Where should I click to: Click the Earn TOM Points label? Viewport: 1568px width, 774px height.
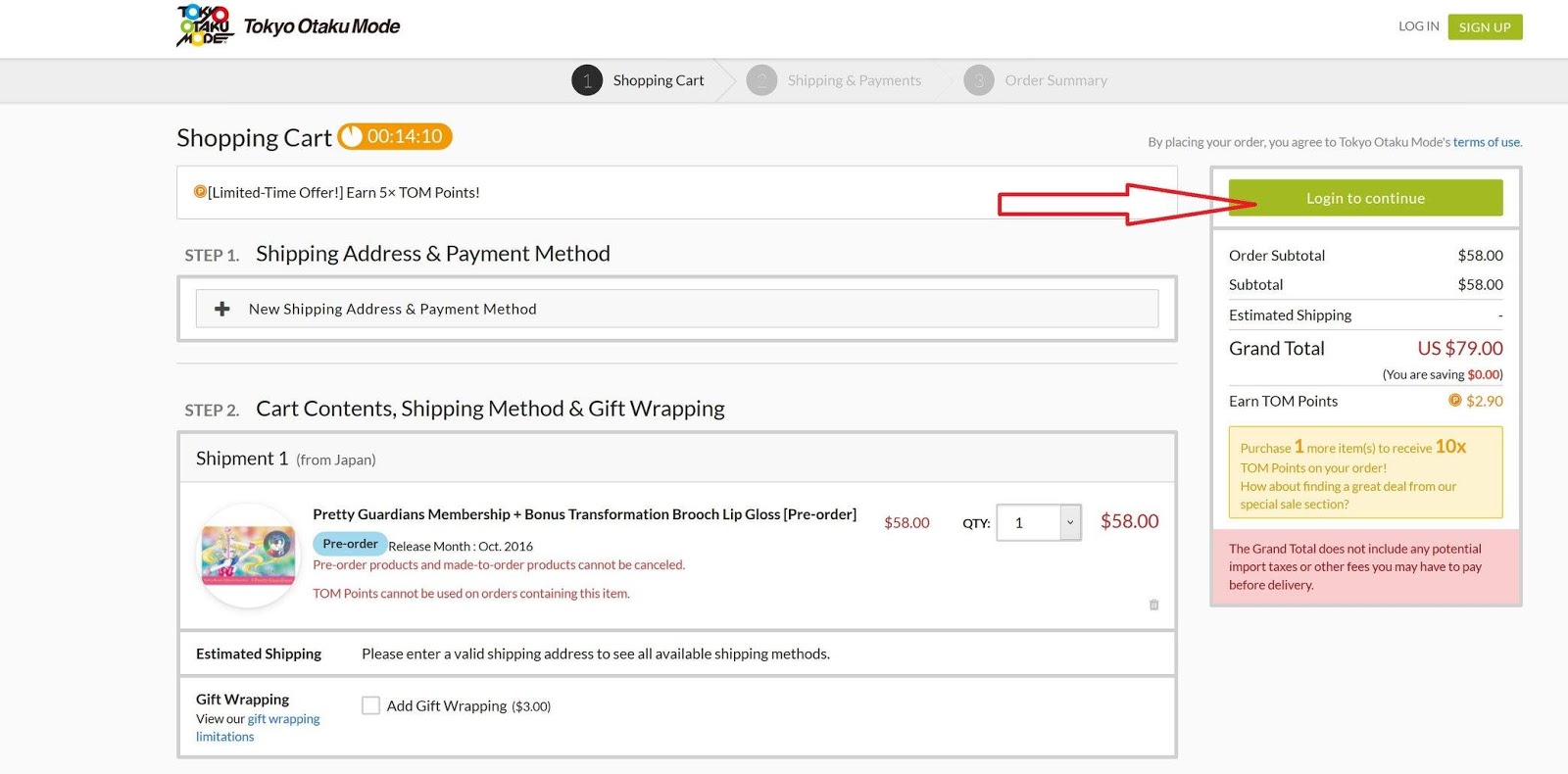1283,401
